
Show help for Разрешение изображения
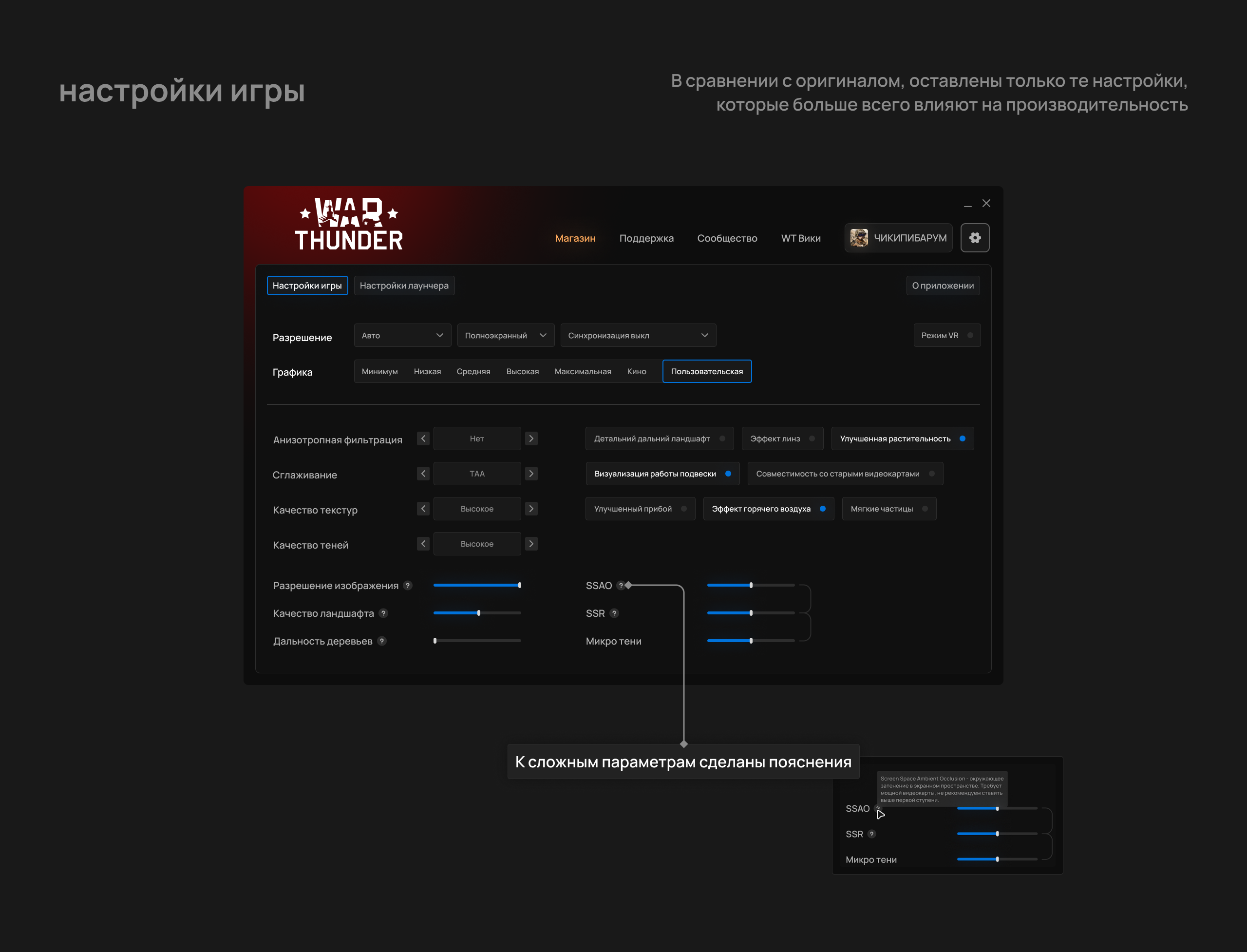click(407, 585)
